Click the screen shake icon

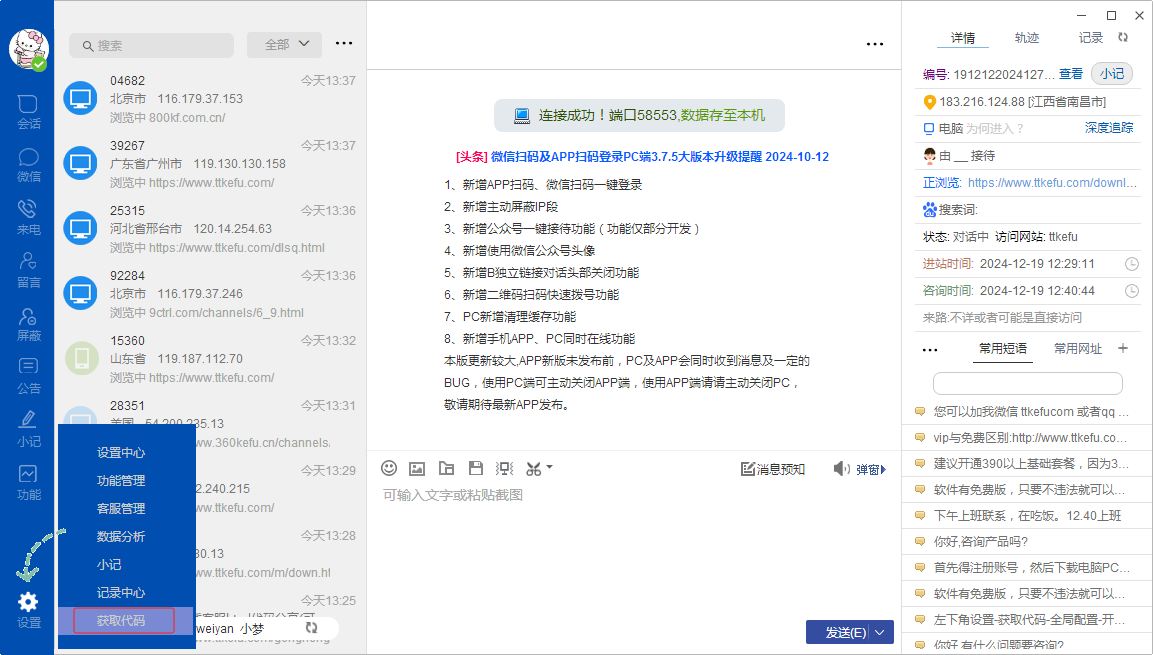coord(505,468)
